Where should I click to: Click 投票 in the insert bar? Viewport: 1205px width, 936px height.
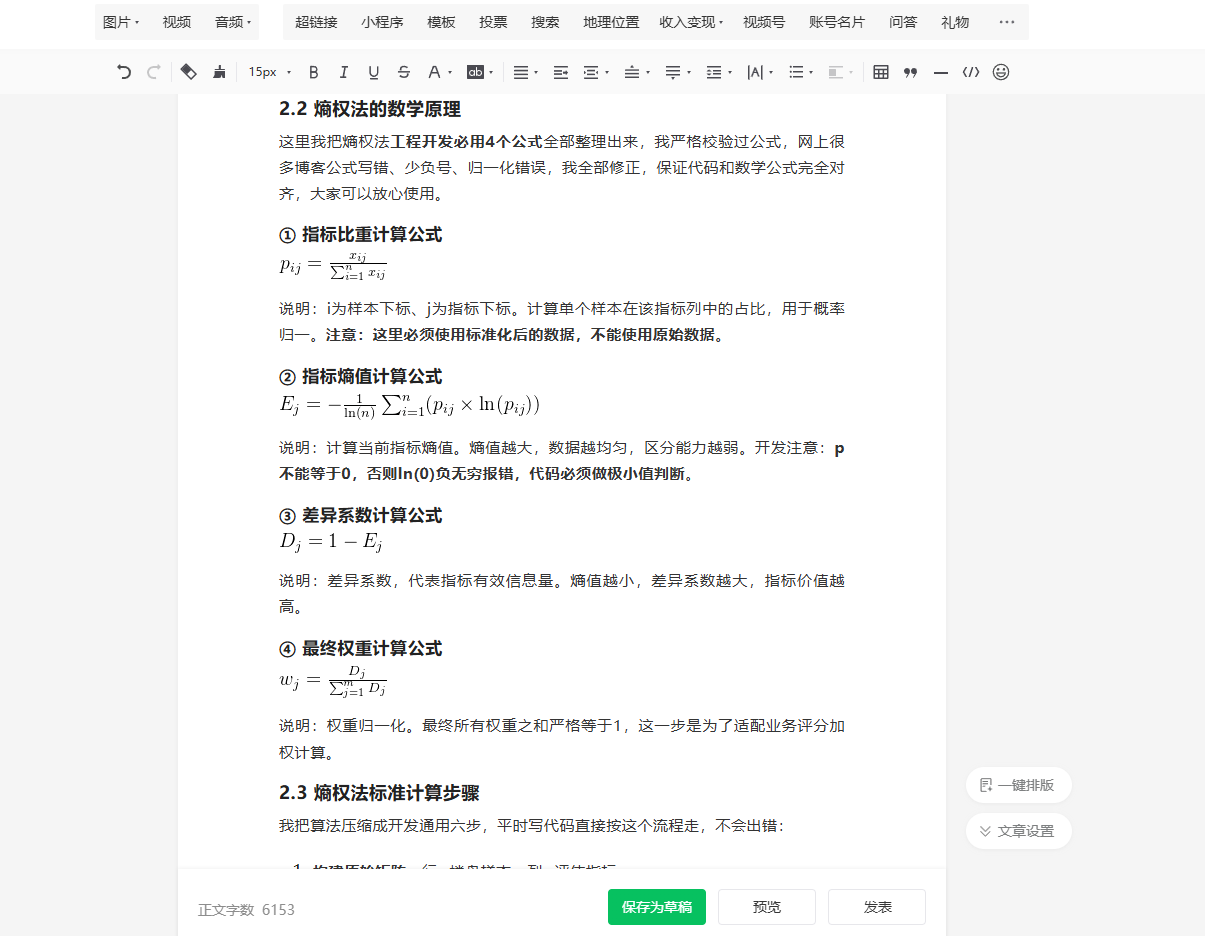(x=493, y=22)
